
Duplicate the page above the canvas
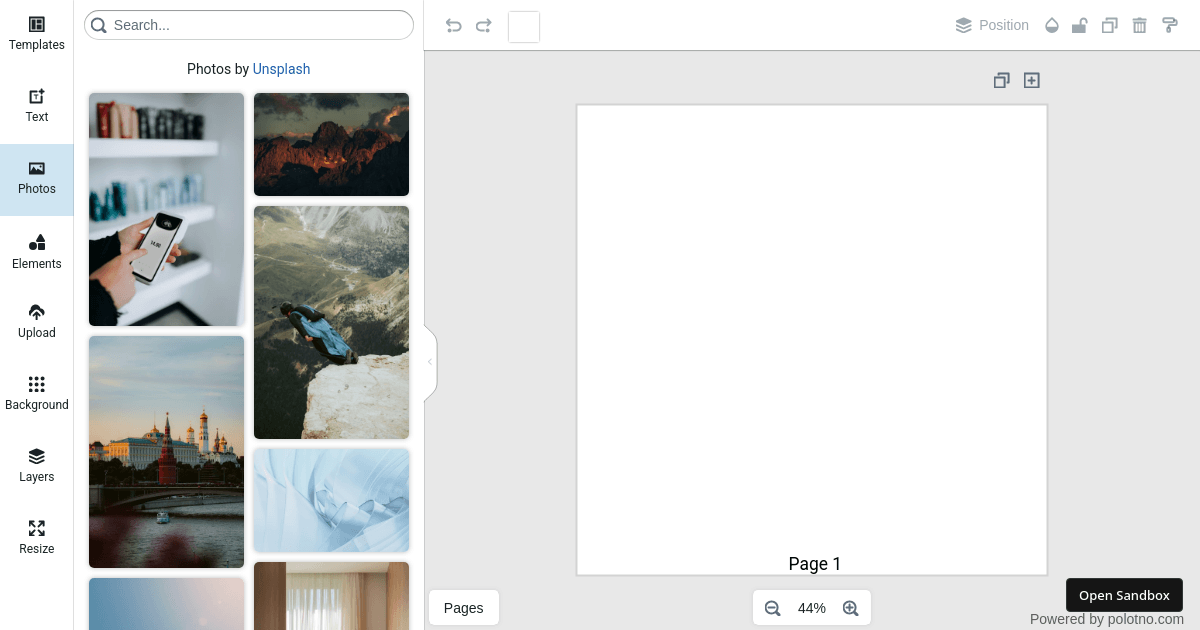pos(1001,80)
